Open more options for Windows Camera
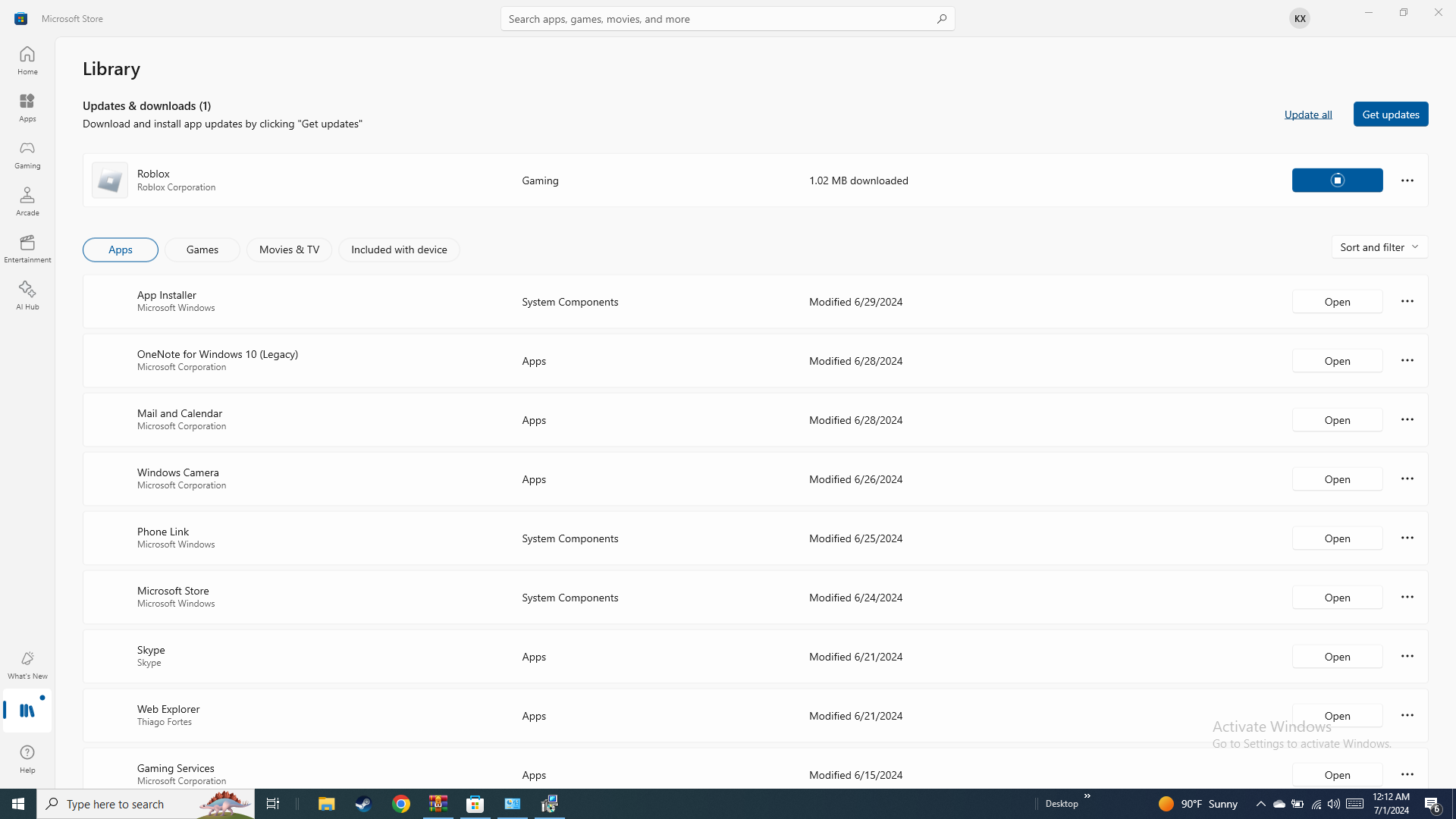Image resolution: width=1456 pixels, height=819 pixels. pos(1407,479)
